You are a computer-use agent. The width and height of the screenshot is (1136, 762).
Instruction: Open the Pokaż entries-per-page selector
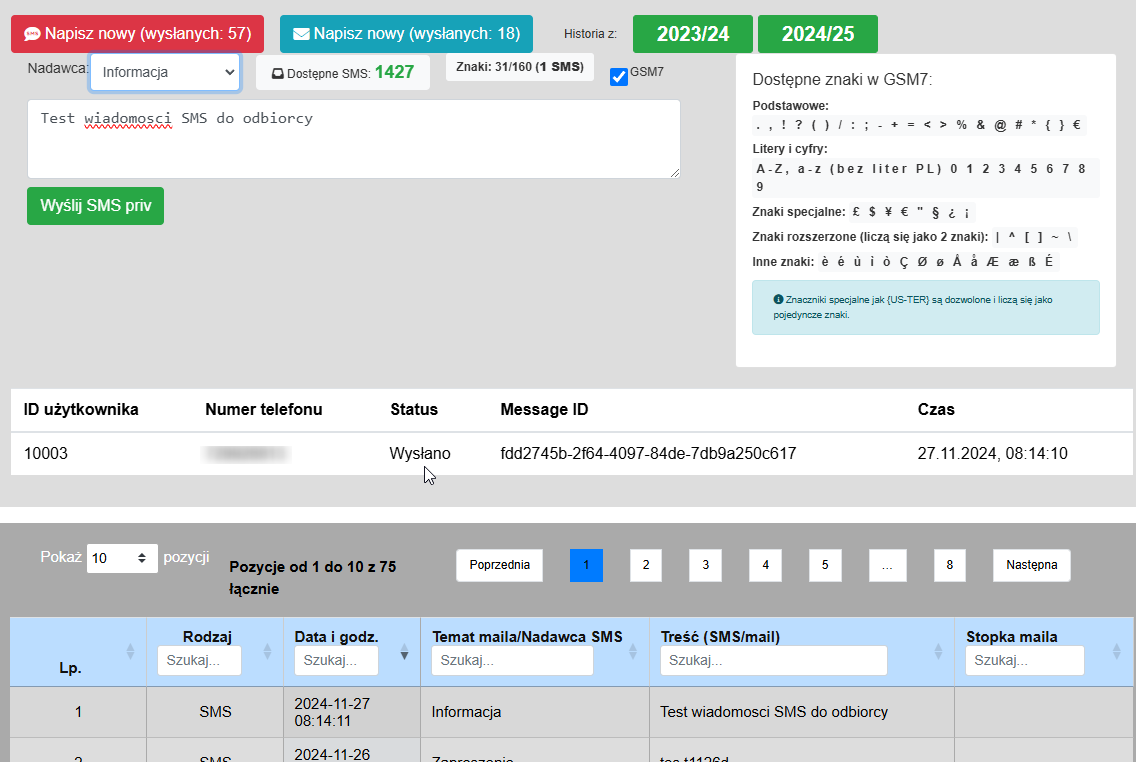point(122,558)
